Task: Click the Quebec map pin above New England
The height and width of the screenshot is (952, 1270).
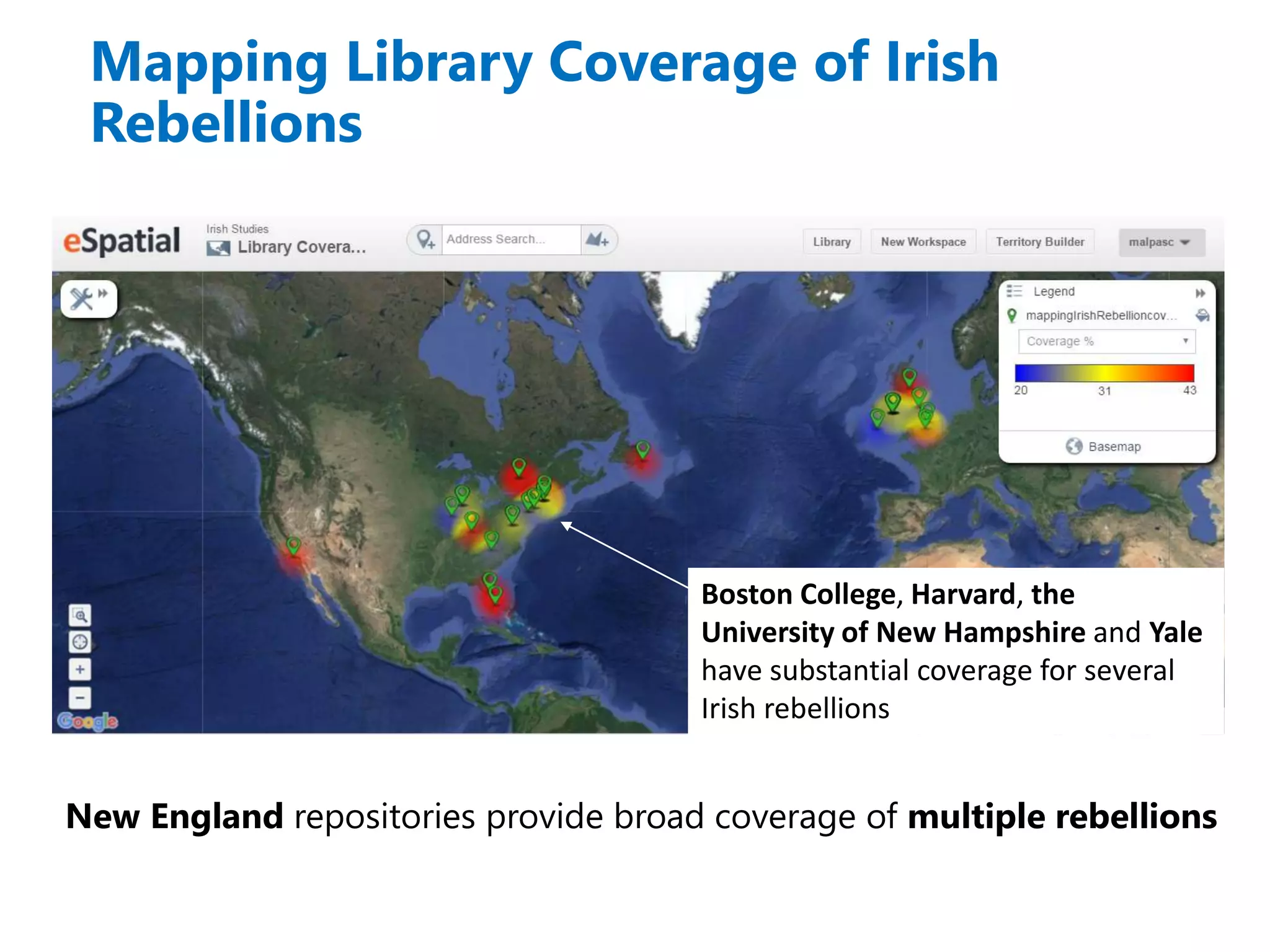Action: [519, 467]
